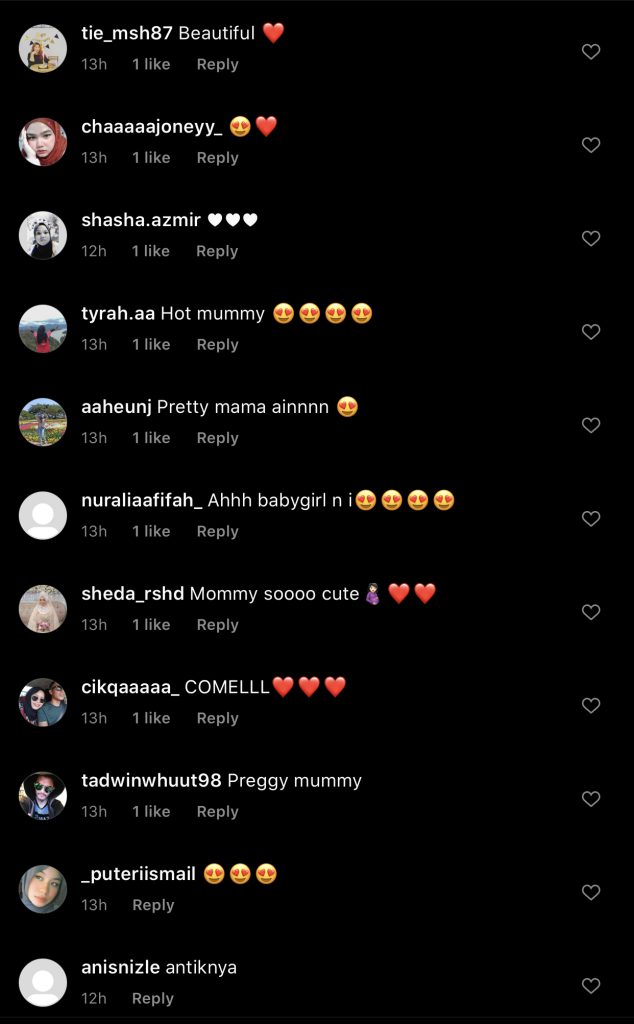This screenshot has height=1024, width=634.
Task: Open the tyrah.aa username profile
Action: [x=118, y=314]
